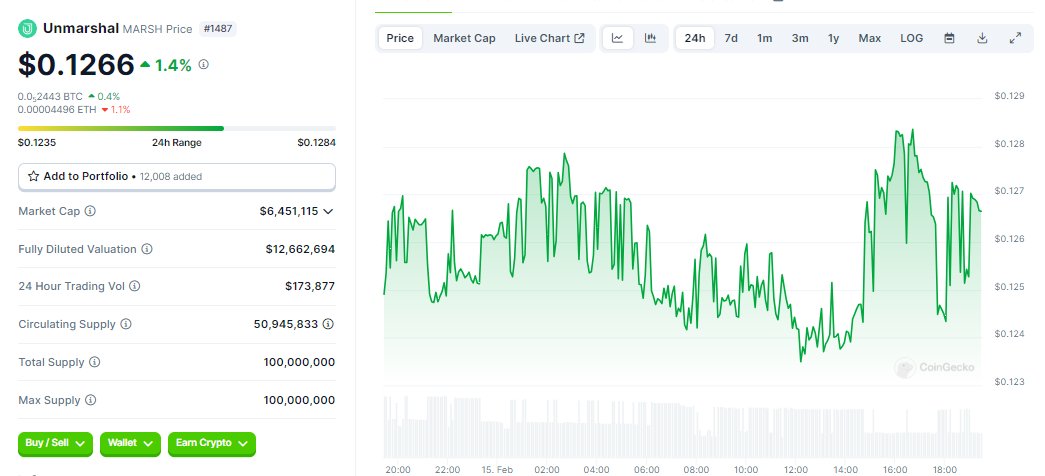Select the Market Cap chart tab
1045x476 pixels.
pyautogui.click(x=465, y=39)
